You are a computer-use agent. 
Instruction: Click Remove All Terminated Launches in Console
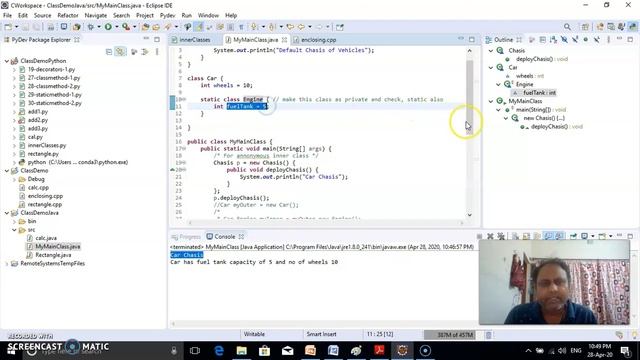(501, 236)
